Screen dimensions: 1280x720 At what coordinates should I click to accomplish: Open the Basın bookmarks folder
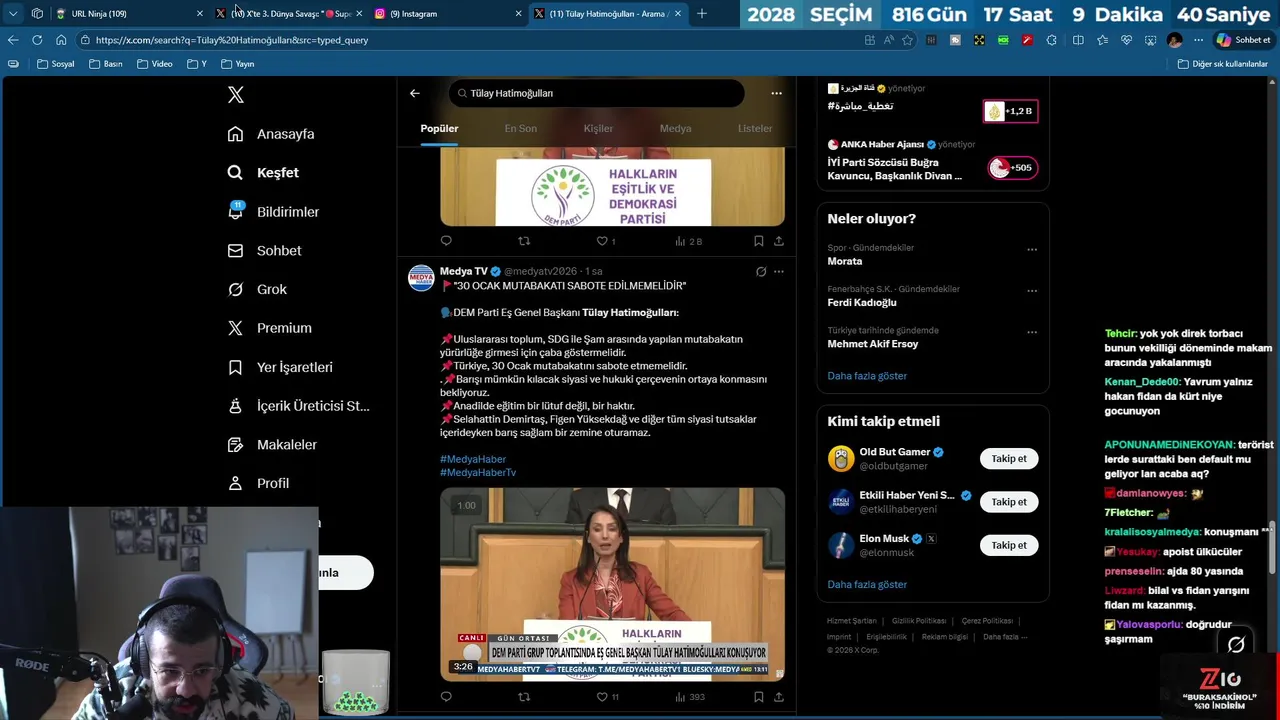(x=105, y=64)
